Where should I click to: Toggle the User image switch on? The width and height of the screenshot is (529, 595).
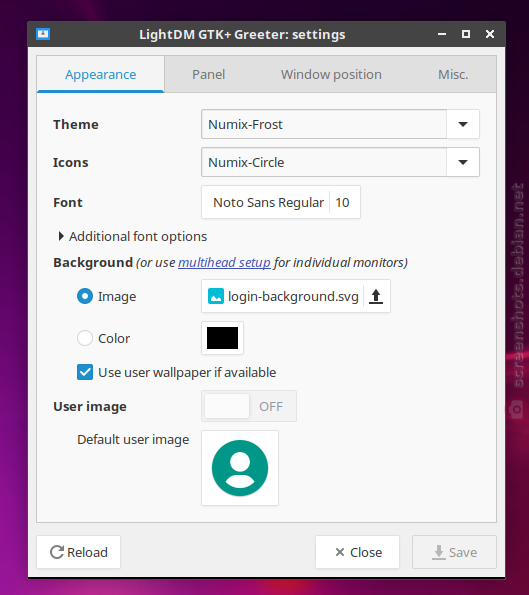[249, 406]
